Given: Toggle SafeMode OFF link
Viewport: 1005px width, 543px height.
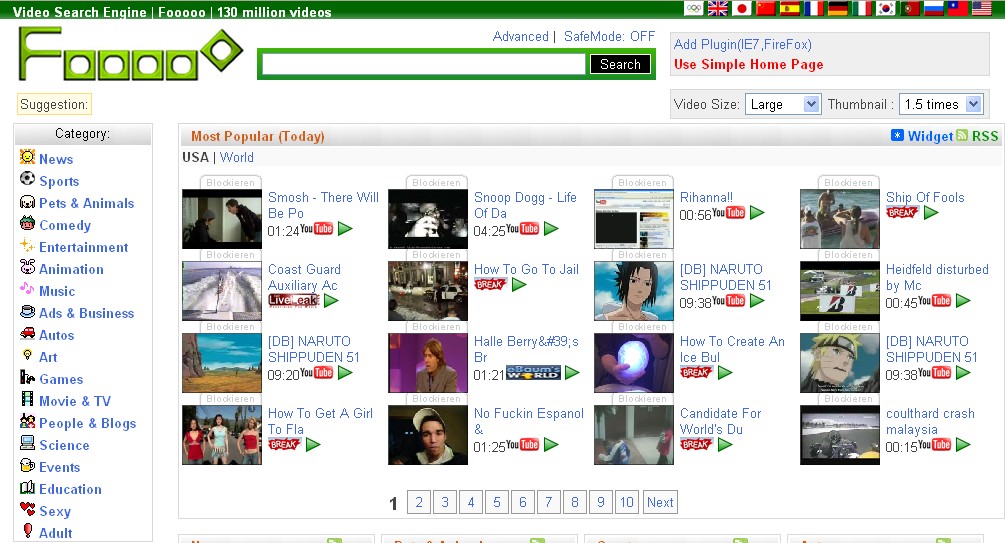Looking at the screenshot, I should [x=610, y=37].
